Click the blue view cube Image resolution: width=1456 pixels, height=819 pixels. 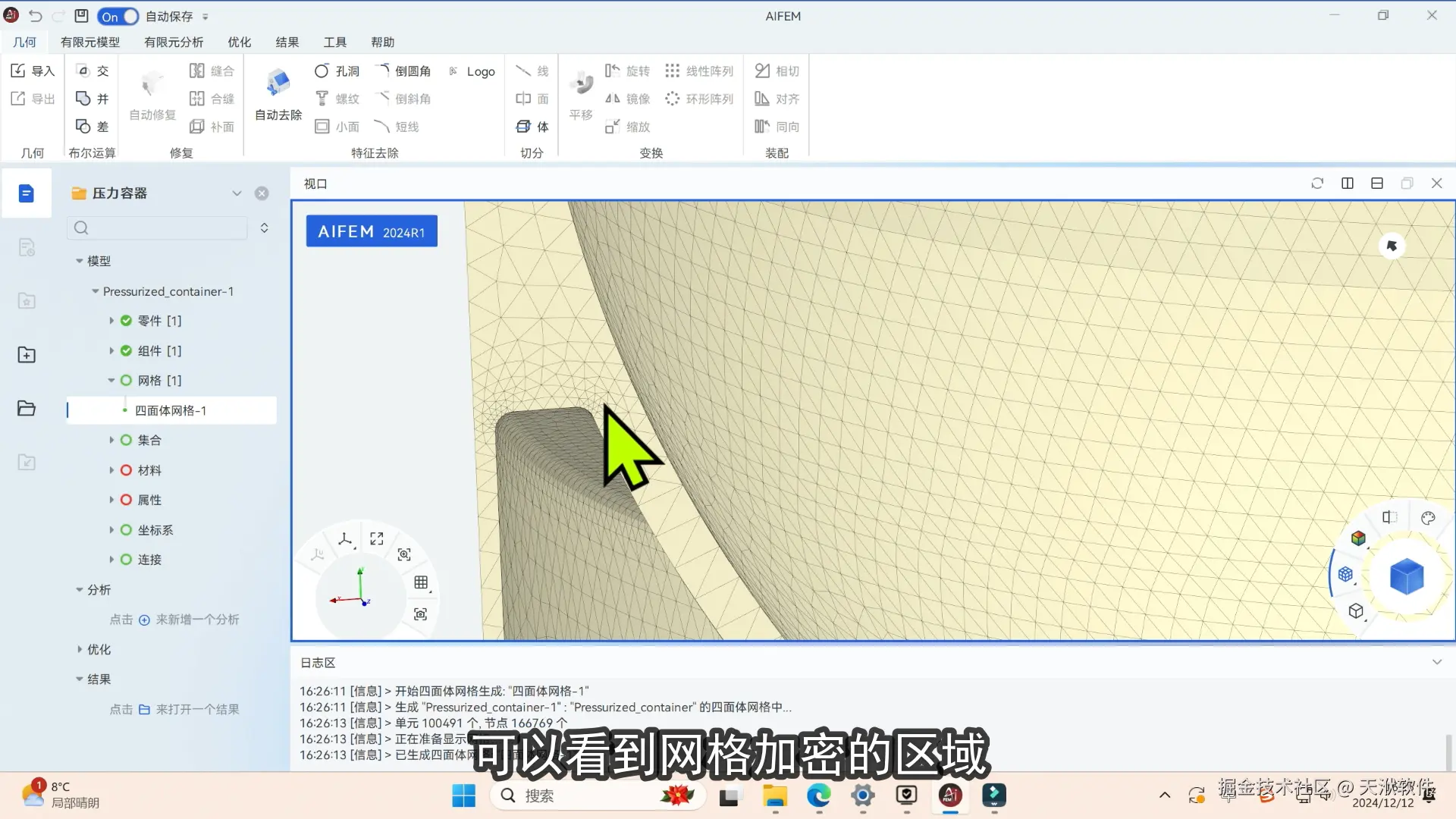click(1406, 576)
